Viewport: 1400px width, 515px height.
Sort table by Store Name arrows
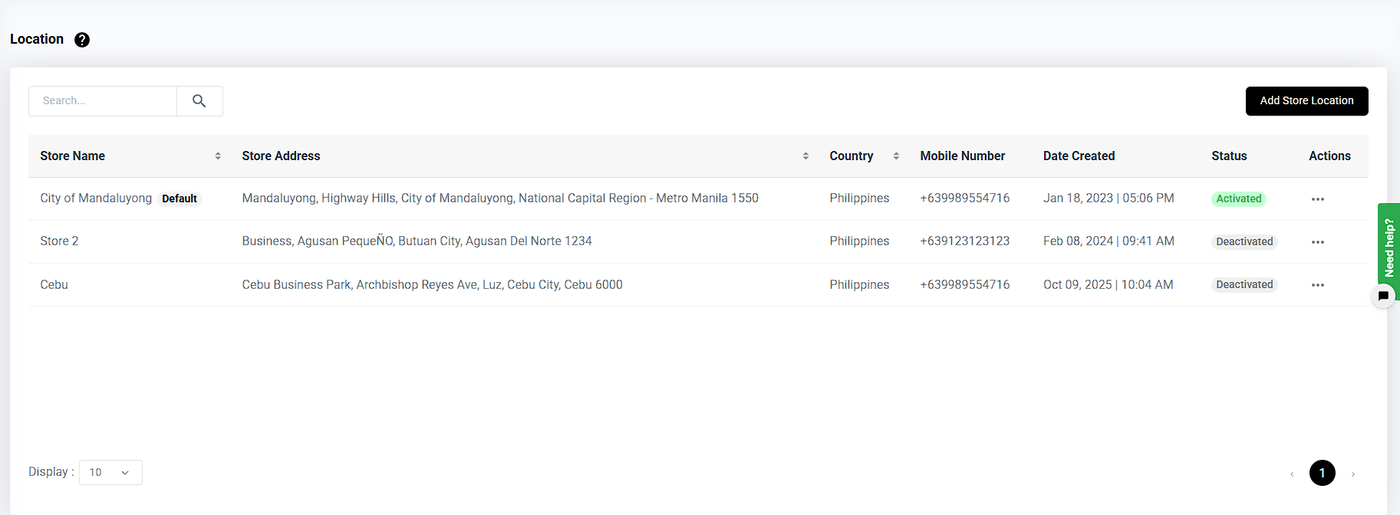(x=218, y=156)
